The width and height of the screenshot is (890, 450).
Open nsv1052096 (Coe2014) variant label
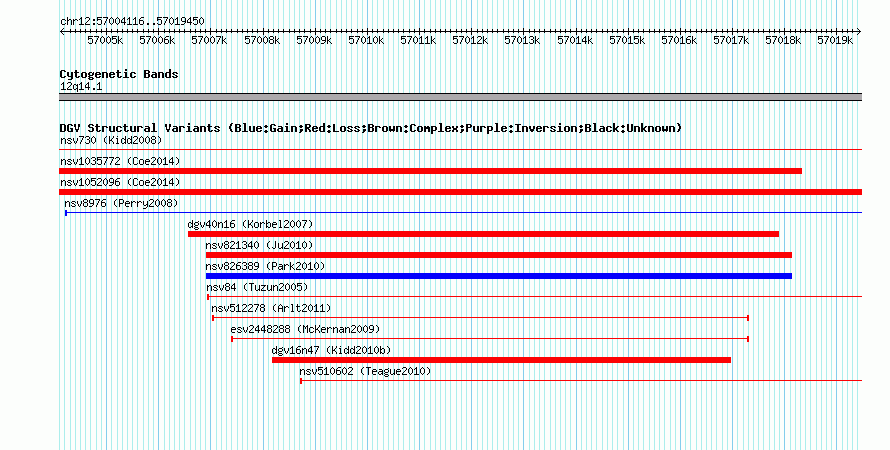120,182
